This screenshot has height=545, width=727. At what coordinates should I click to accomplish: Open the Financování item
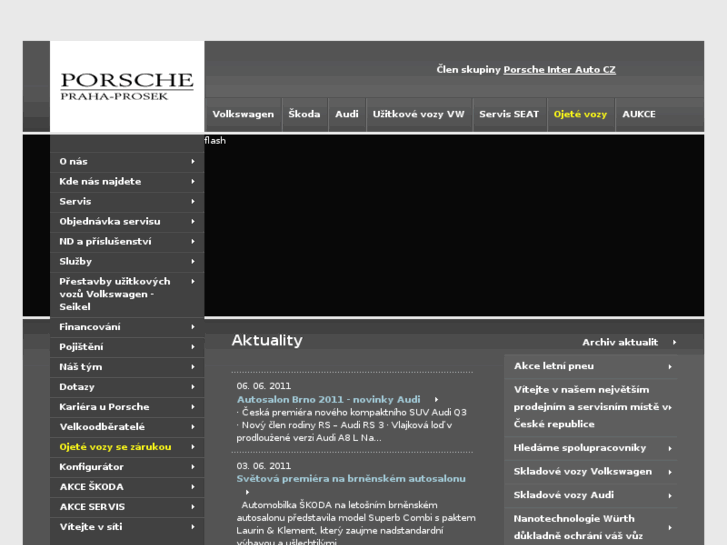click(127, 327)
